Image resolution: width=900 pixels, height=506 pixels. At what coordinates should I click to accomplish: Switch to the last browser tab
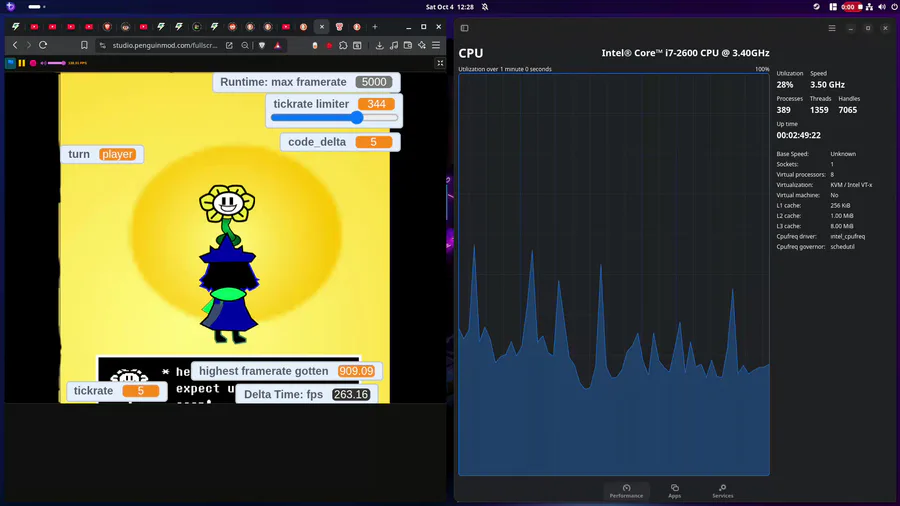[x=357, y=27]
